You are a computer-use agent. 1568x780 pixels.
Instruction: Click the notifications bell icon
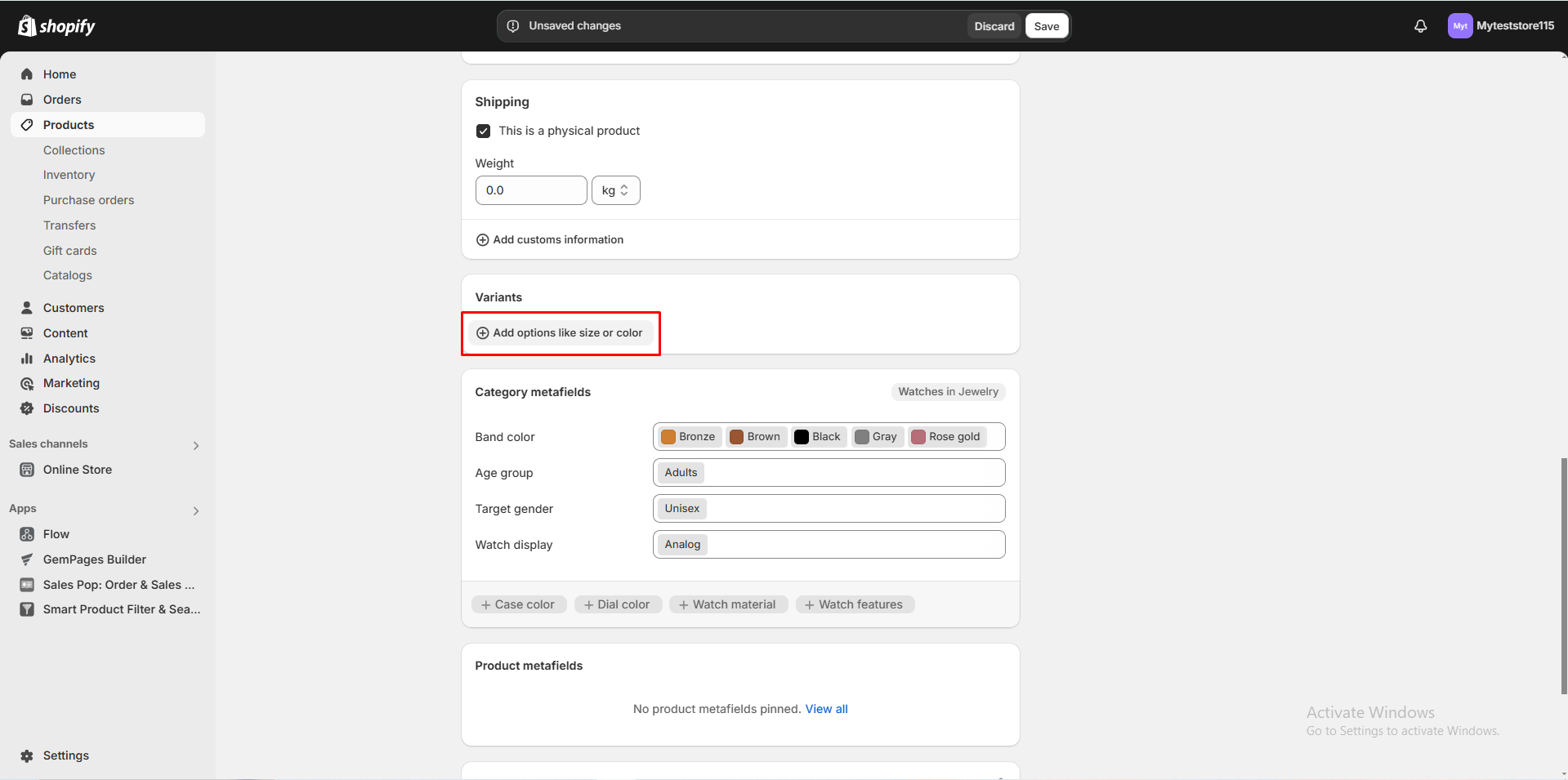point(1420,26)
